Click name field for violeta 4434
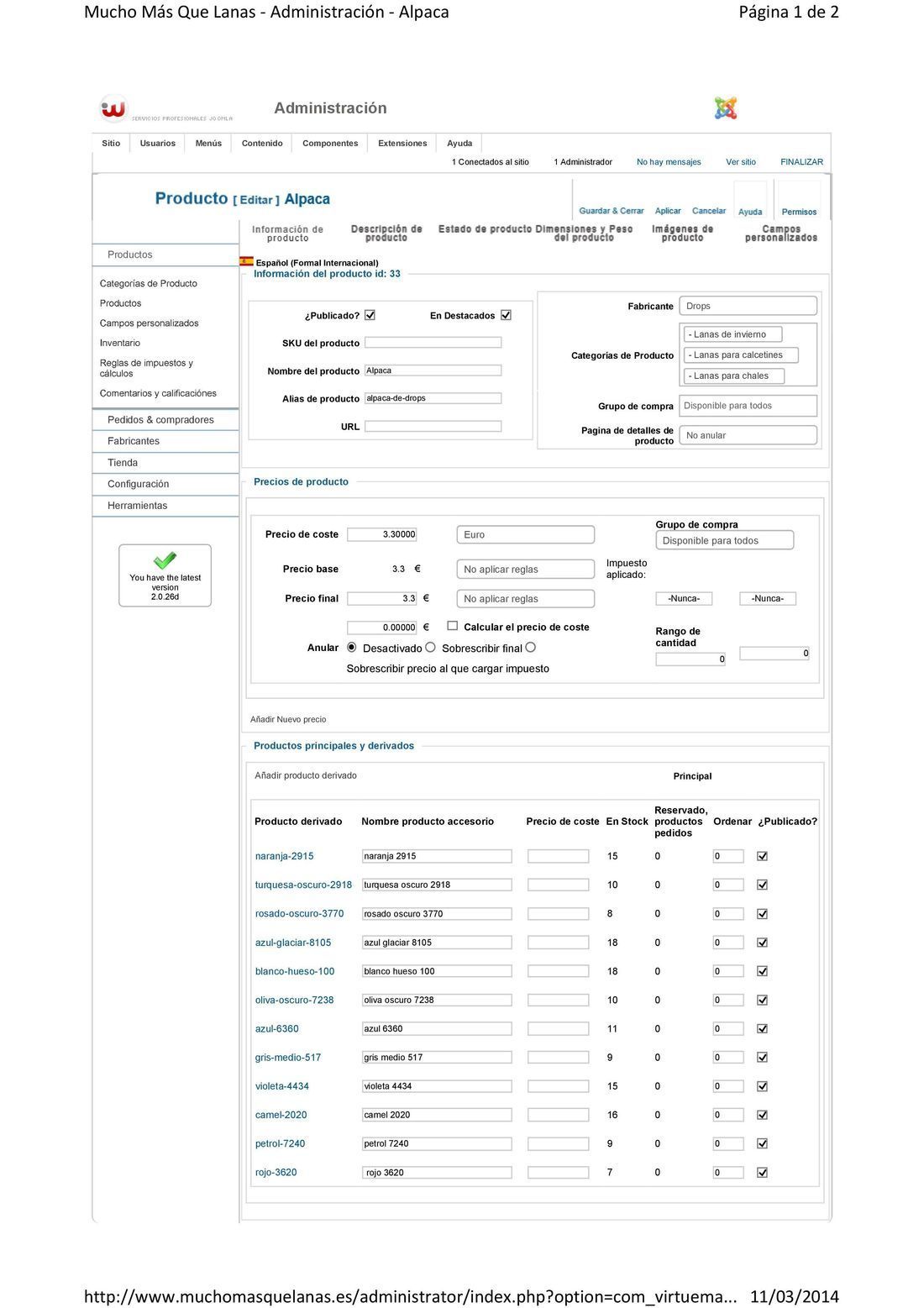 (437, 1086)
